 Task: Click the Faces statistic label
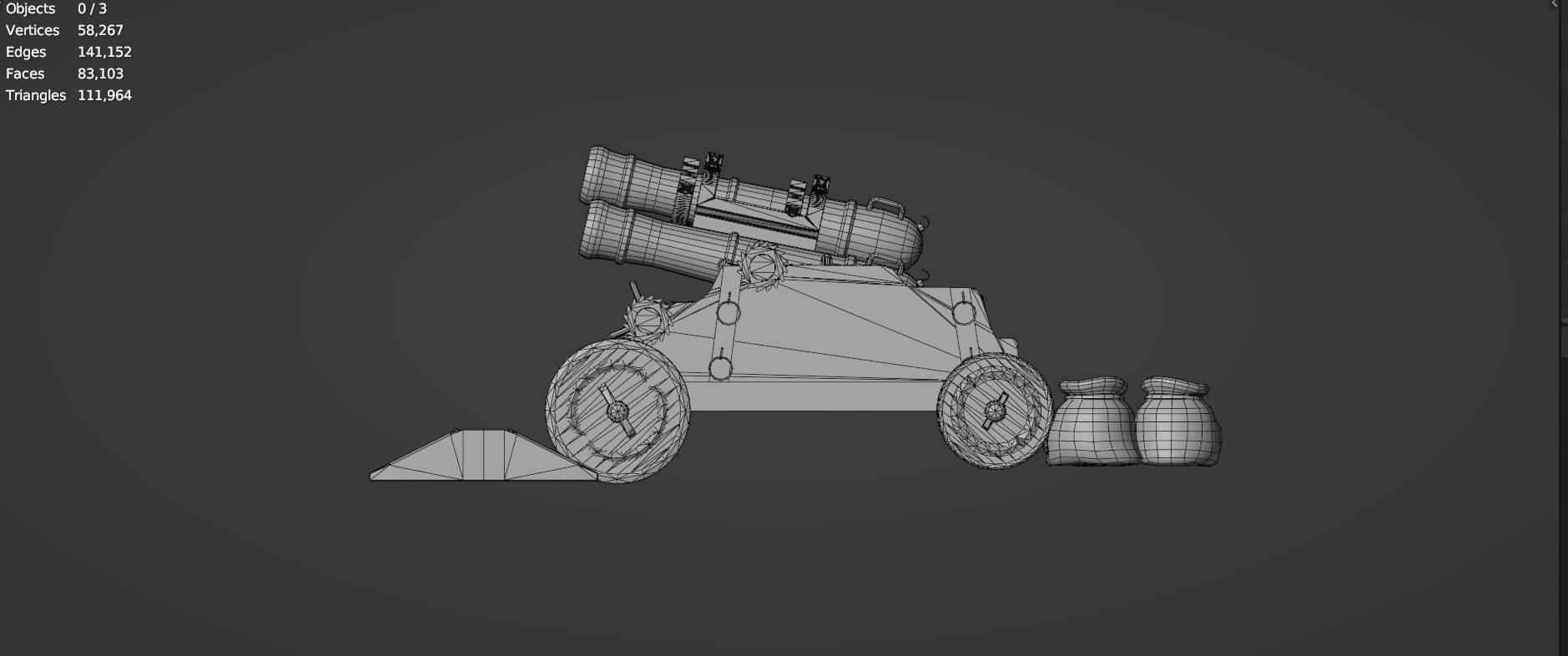pyautogui.click(x=25, y=73)
